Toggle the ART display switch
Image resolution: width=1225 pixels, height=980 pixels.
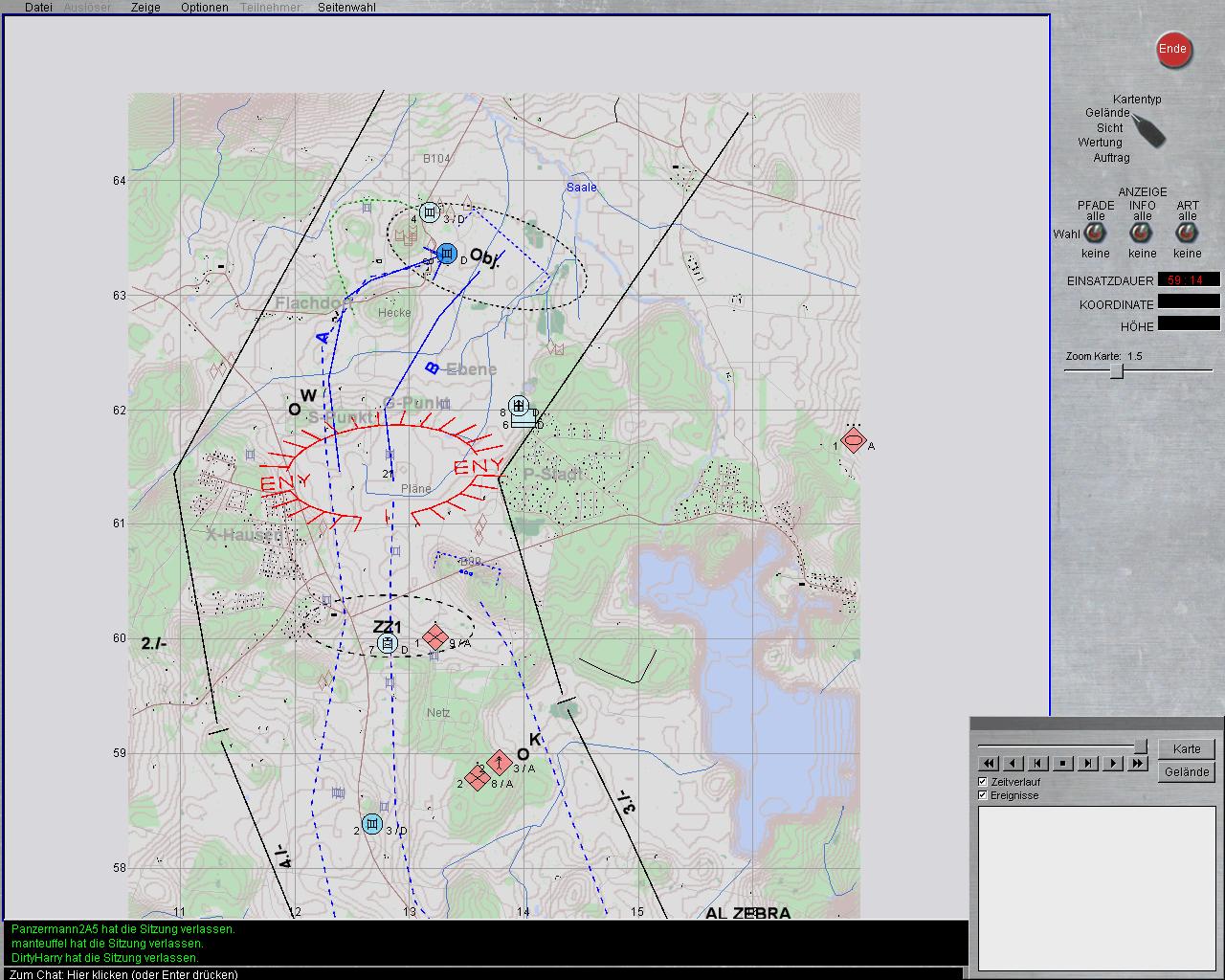click(1188, 234)
